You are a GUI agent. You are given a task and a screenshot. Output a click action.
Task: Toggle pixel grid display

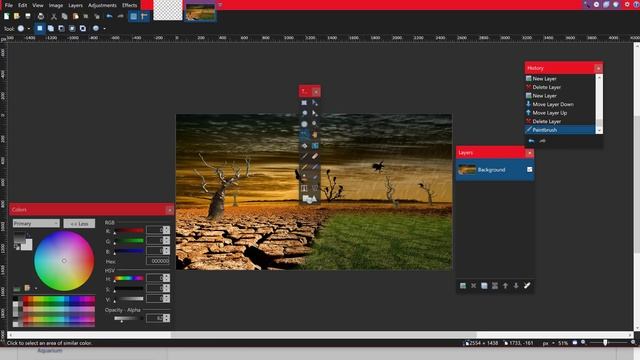pyautogui.click(x=133, y=16)
